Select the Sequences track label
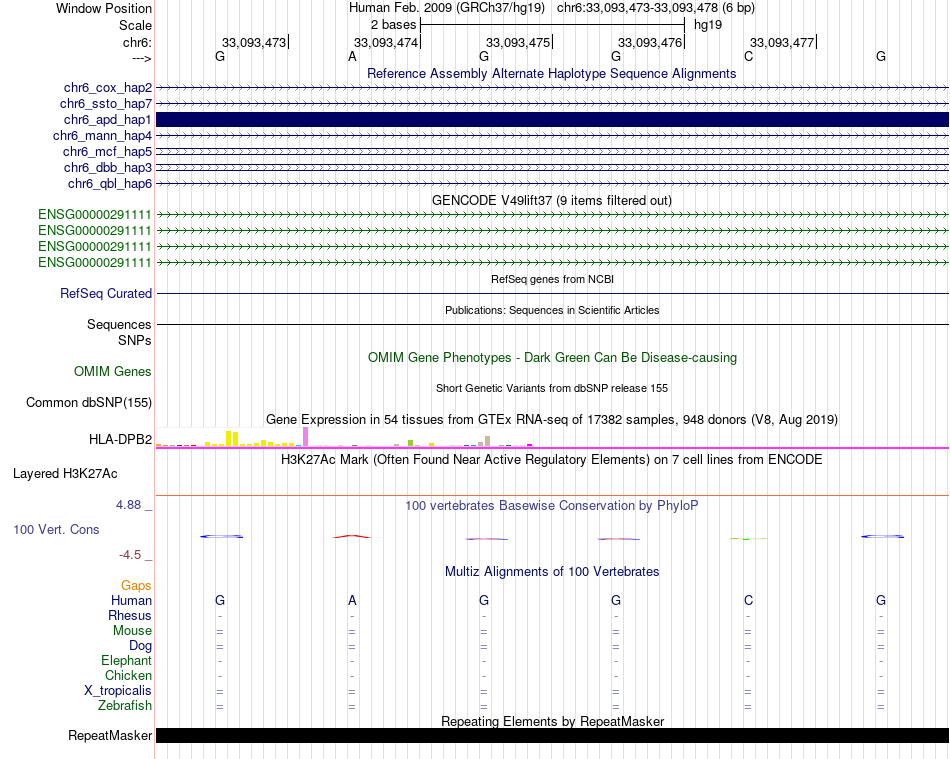Screen dimensions: 950x759 click(119, 325)
